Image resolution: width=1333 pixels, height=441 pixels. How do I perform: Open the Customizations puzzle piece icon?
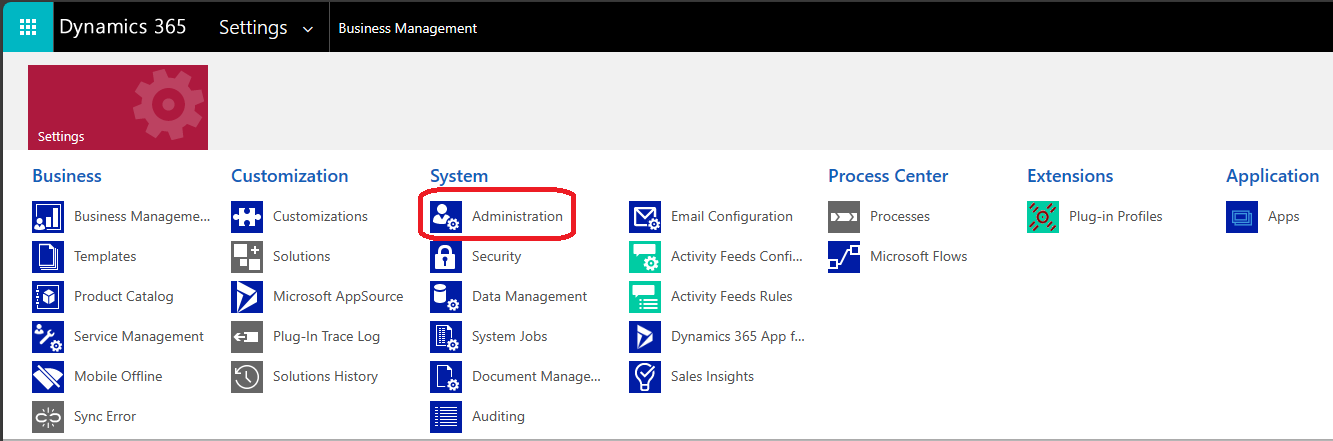point(247,217)
